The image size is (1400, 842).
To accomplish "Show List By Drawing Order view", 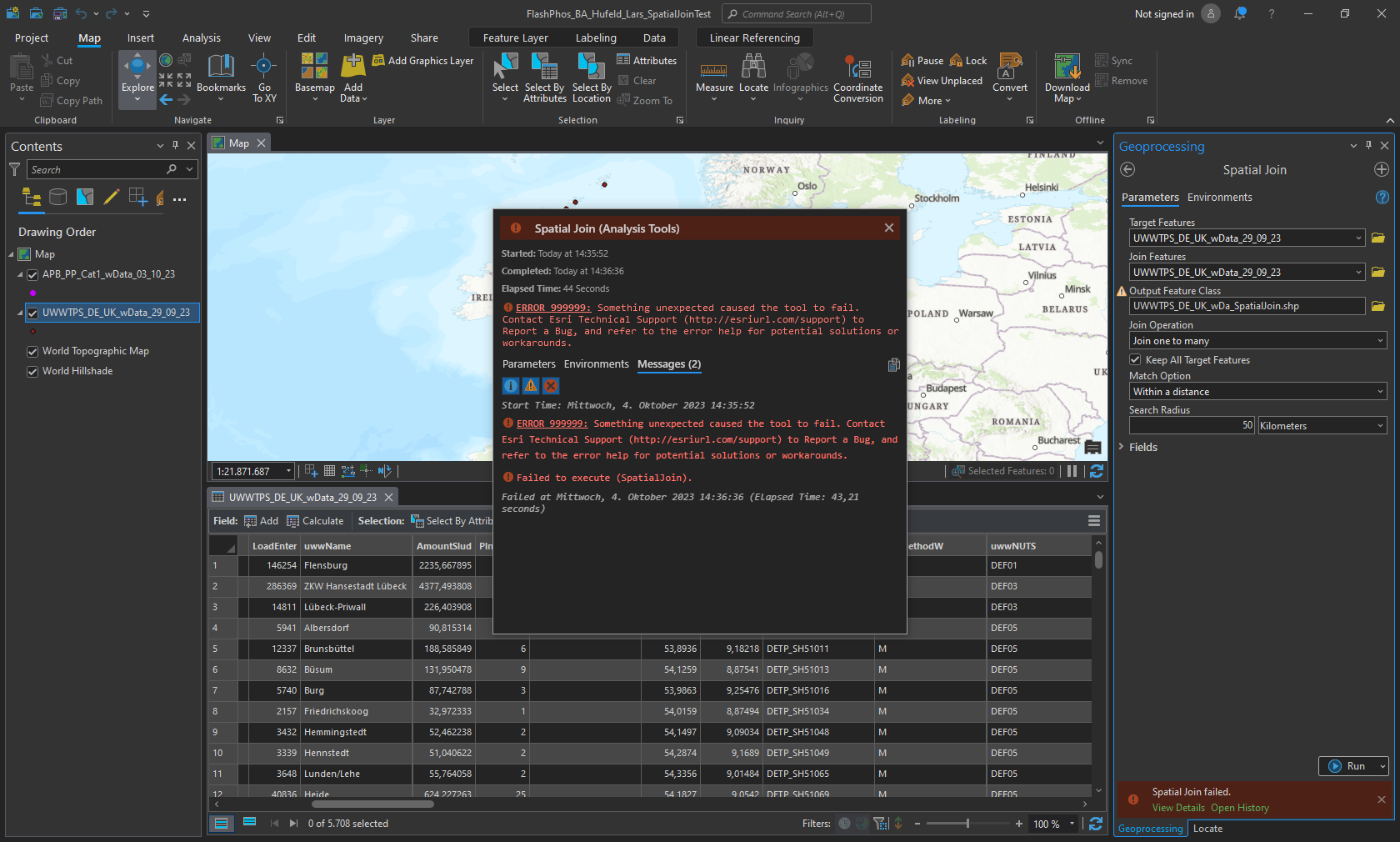I will [32, 197].
